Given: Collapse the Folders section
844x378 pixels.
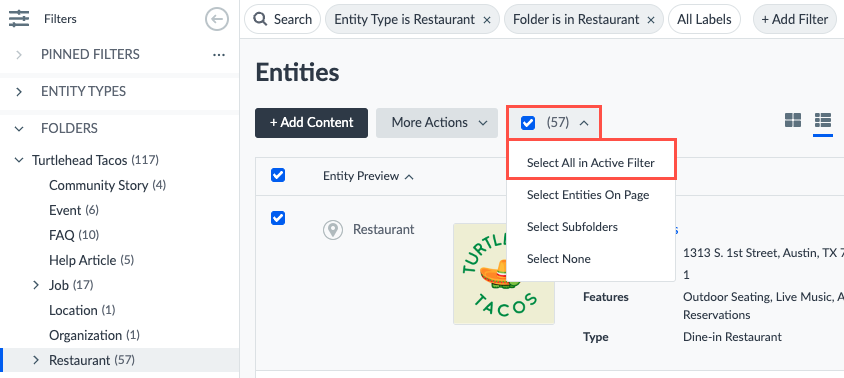Looking at the screenshot, I should pos(19,129).
